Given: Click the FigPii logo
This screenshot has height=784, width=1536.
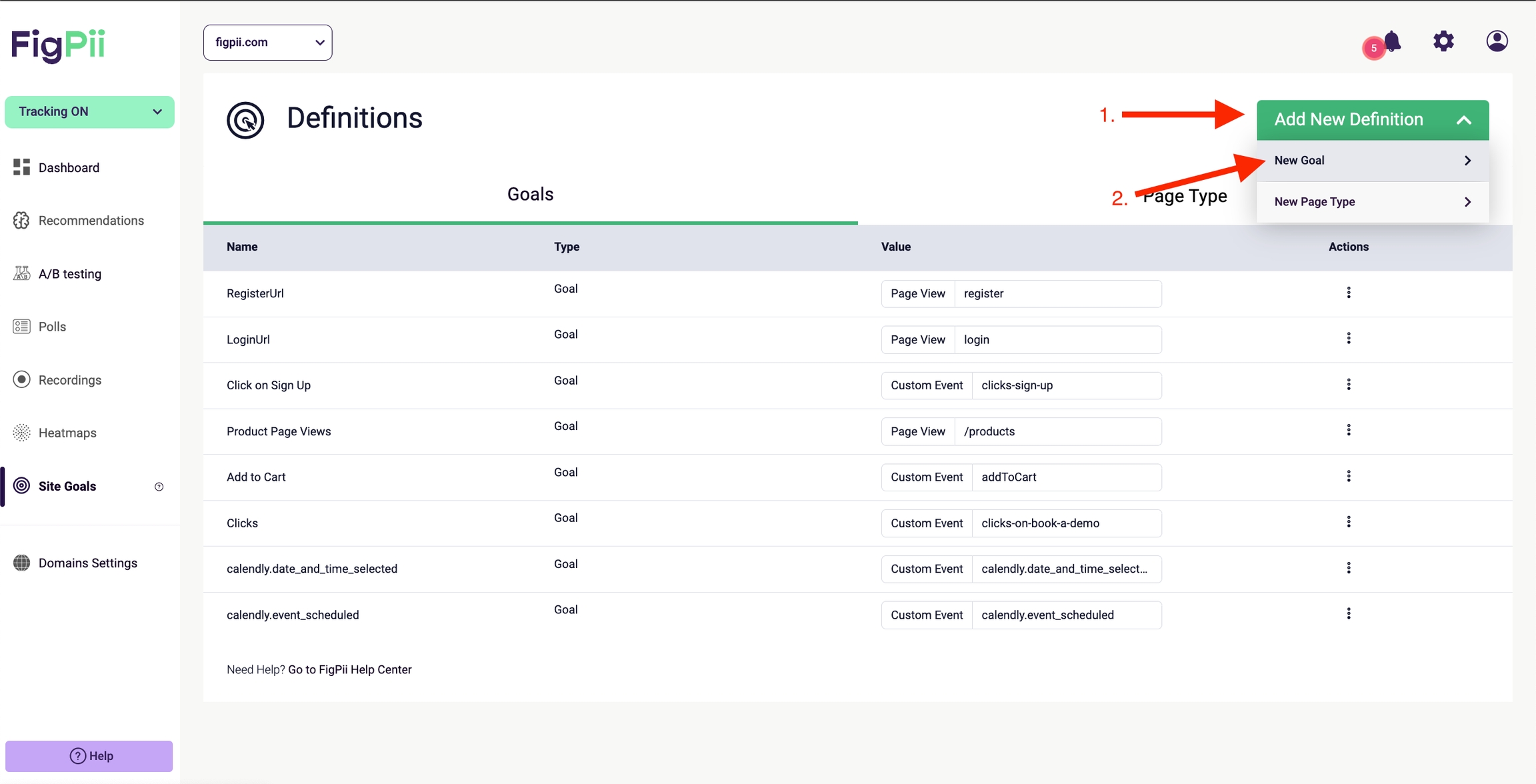Looking at the screenshot, I should tap(58, 45).
